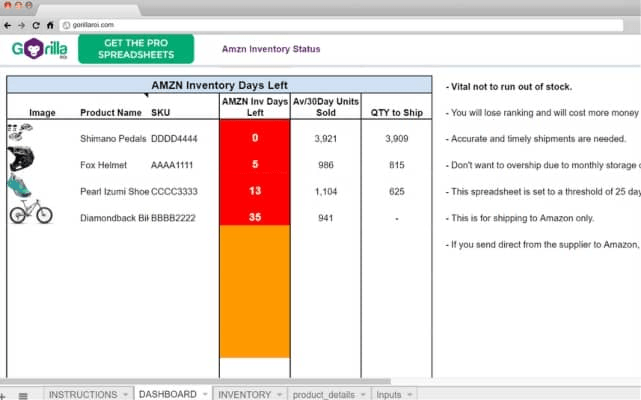Click the QTY to Ship header
Screen dimensions: 641x400
pos(397,112)
